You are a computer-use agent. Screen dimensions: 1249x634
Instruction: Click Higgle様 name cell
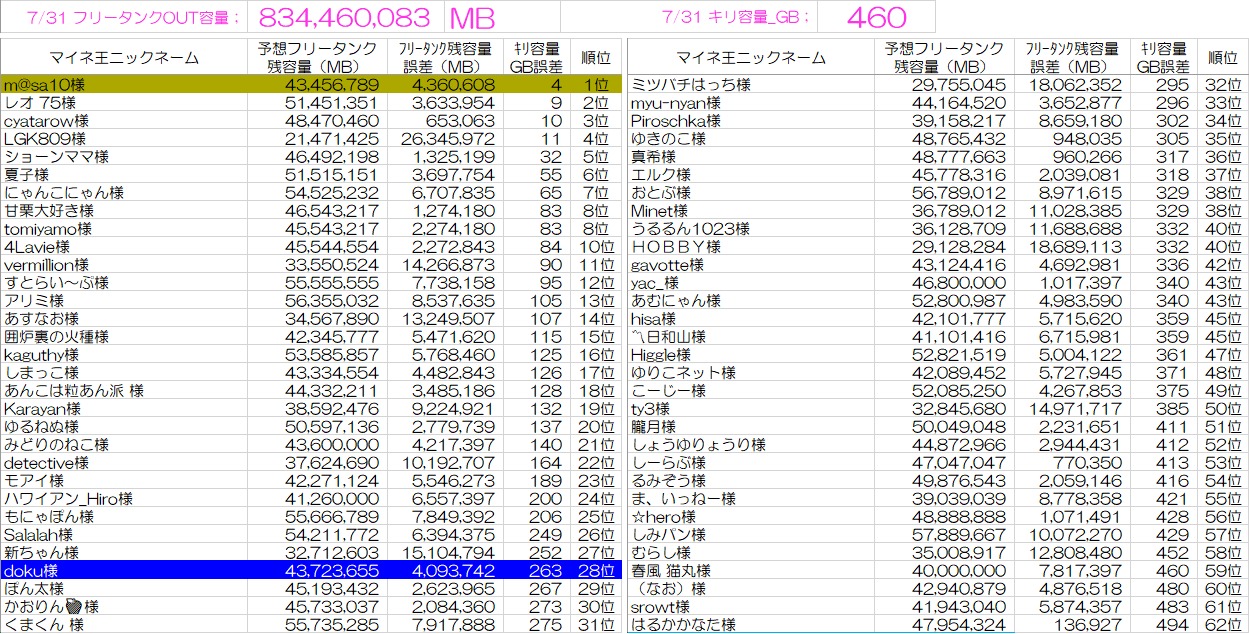751,355
